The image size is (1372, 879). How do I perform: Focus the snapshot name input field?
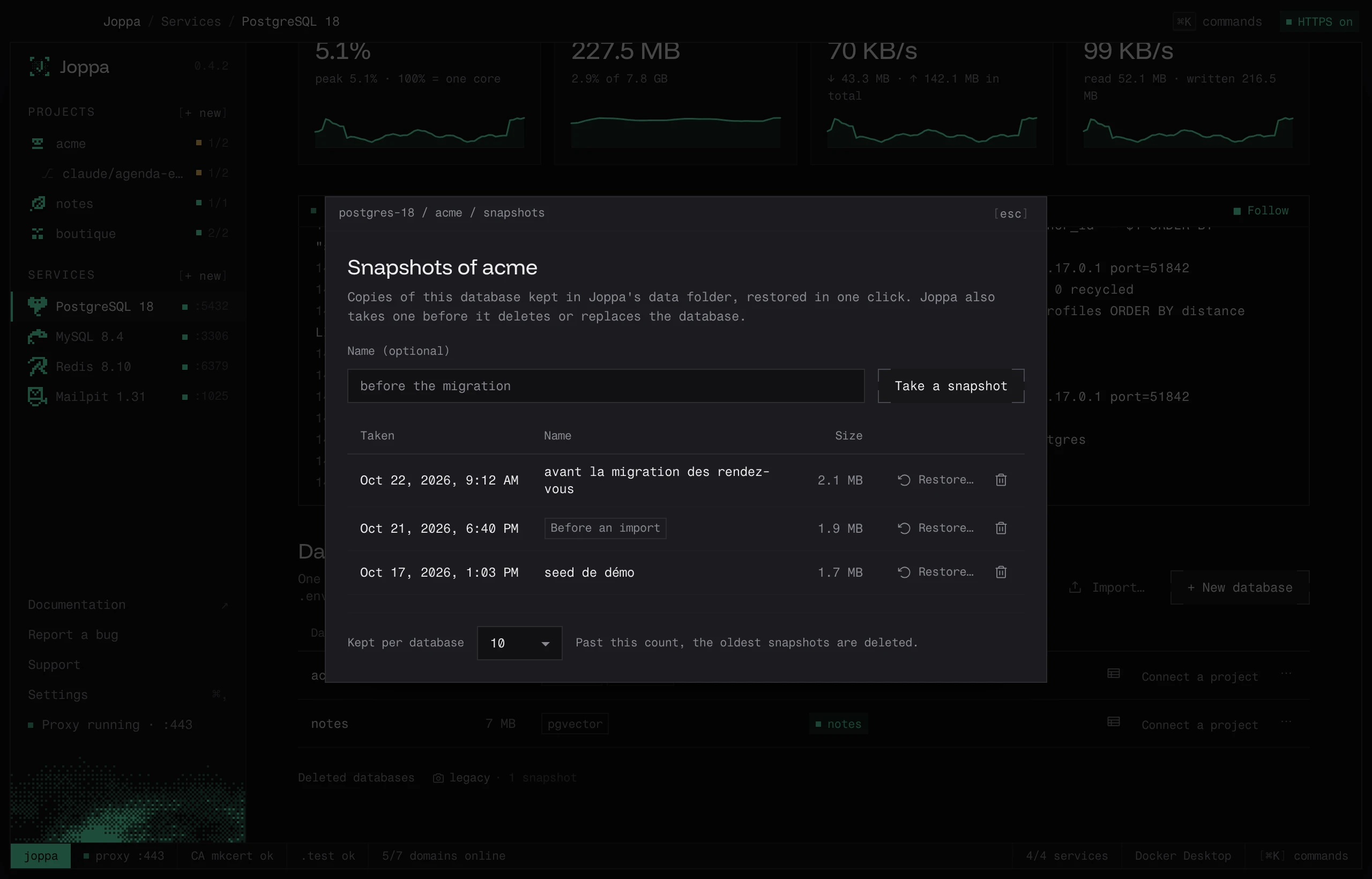tap(606, 386)
